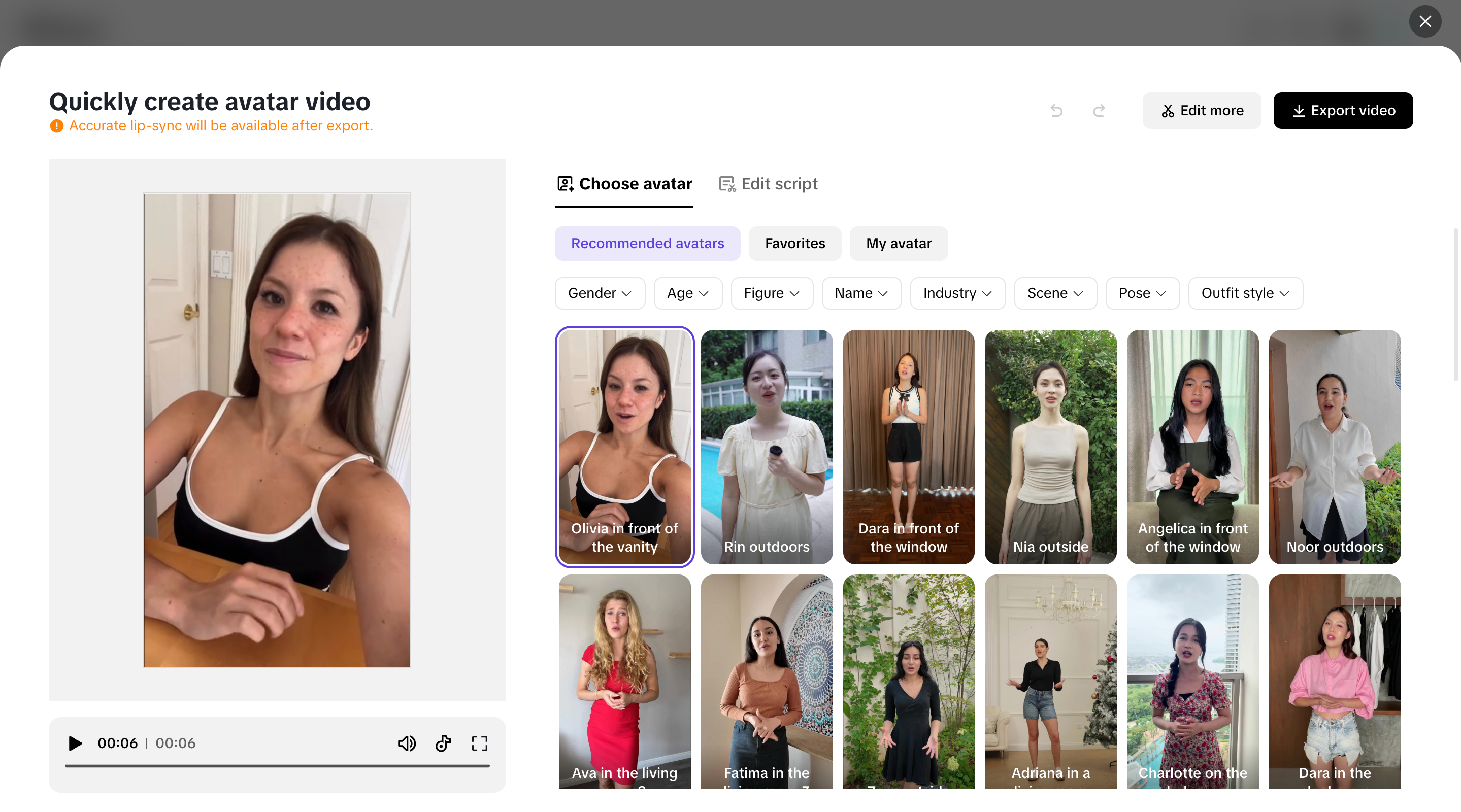Mute the video preview audio

tap(407, 743)
